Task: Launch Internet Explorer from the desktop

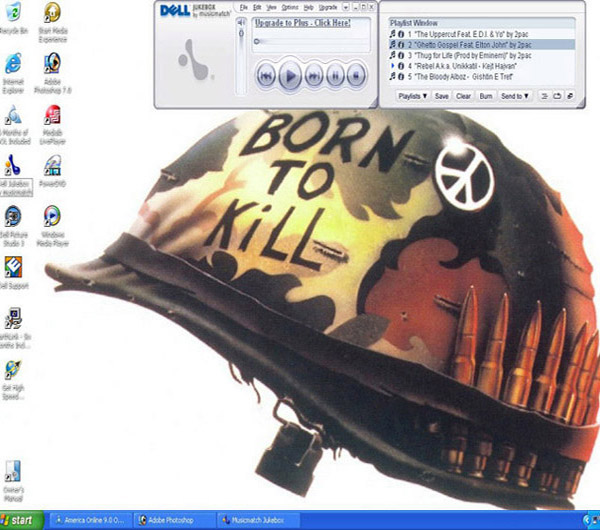Action: tap(13, 73)
